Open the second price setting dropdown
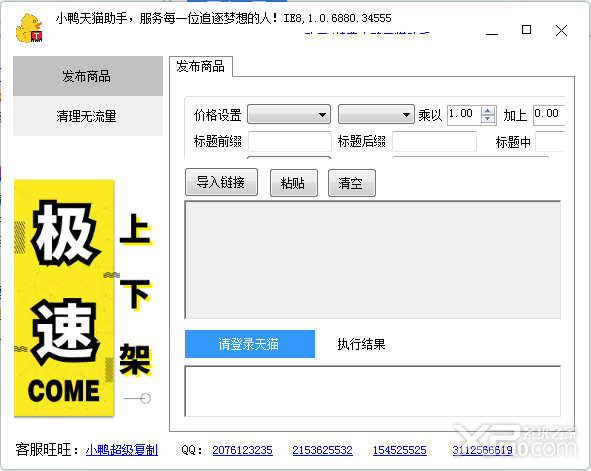The width and height of the screenshot is (591, 471). coord(376,114)
